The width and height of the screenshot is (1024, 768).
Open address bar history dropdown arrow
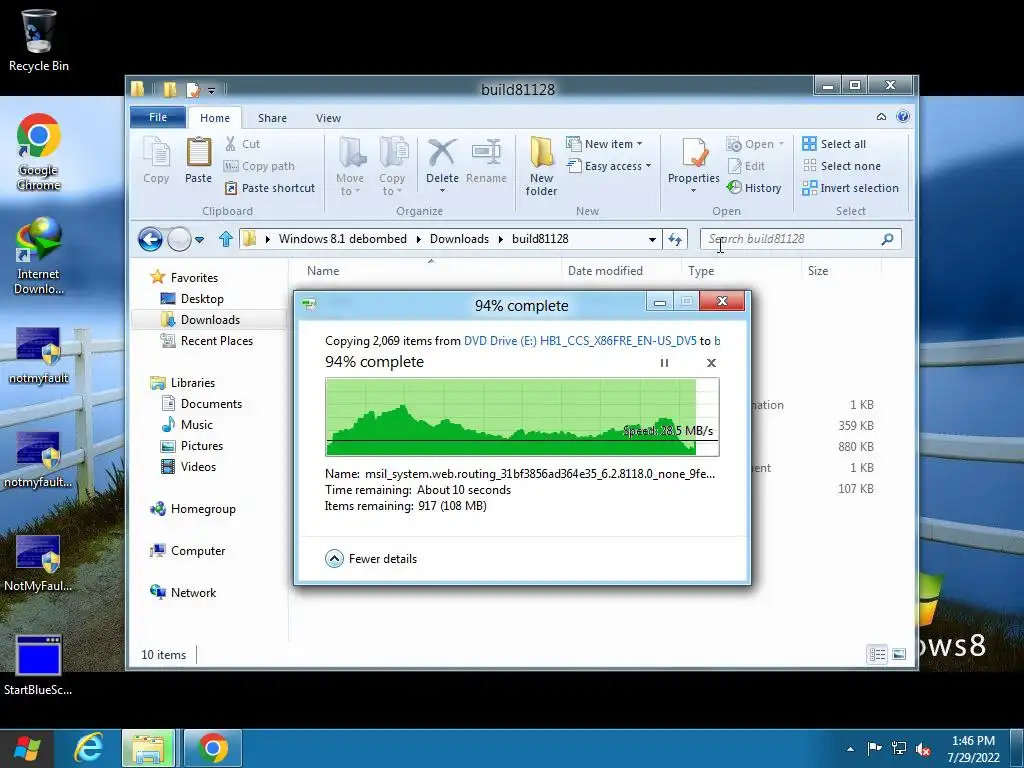652,240
